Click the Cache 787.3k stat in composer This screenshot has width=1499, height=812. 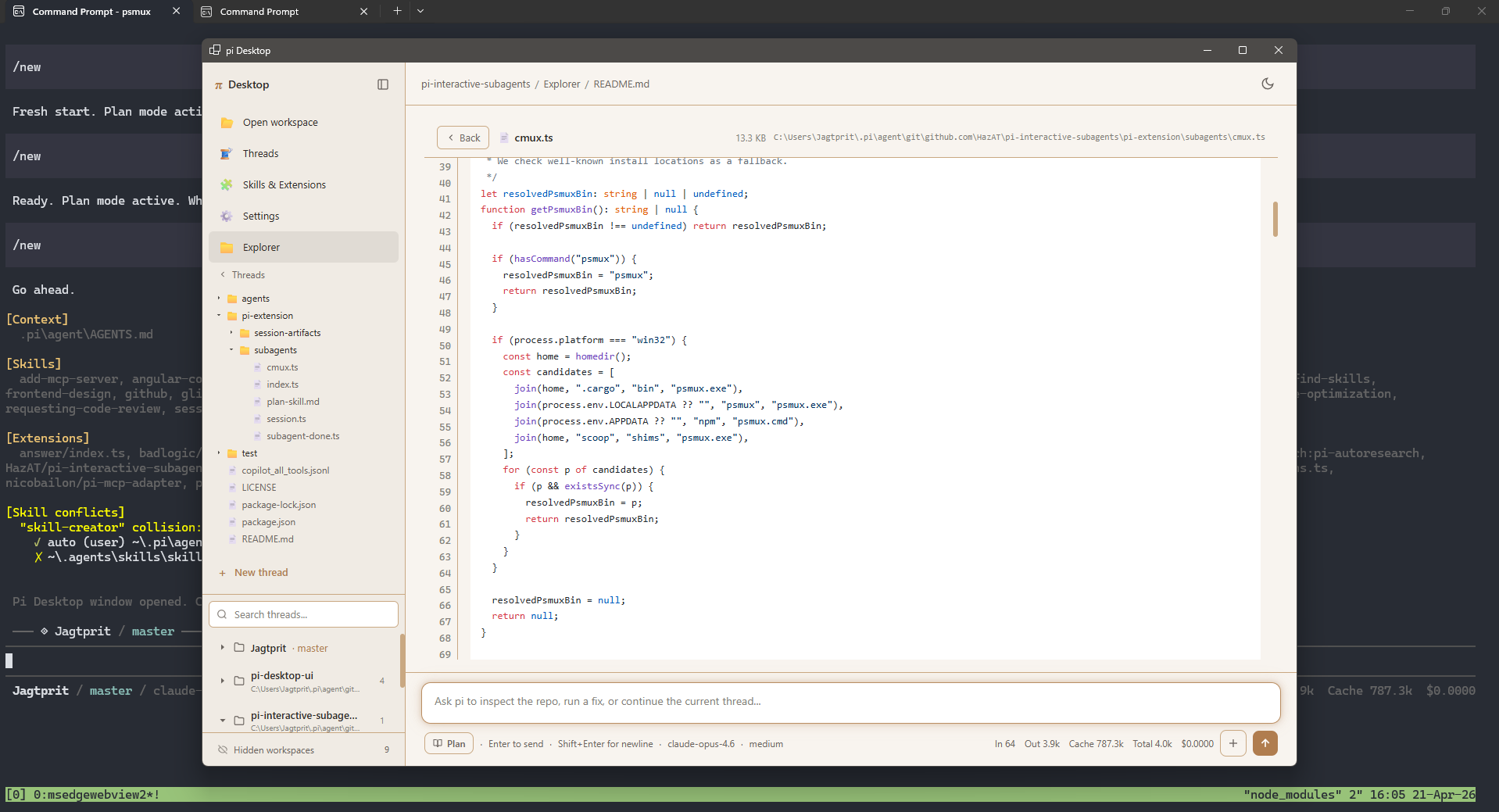click(x=1096, y=744)
